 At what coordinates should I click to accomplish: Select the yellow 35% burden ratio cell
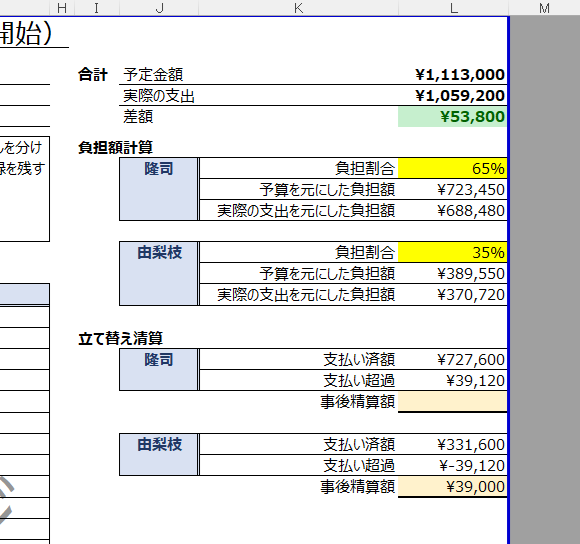click(x=452, y=253)
